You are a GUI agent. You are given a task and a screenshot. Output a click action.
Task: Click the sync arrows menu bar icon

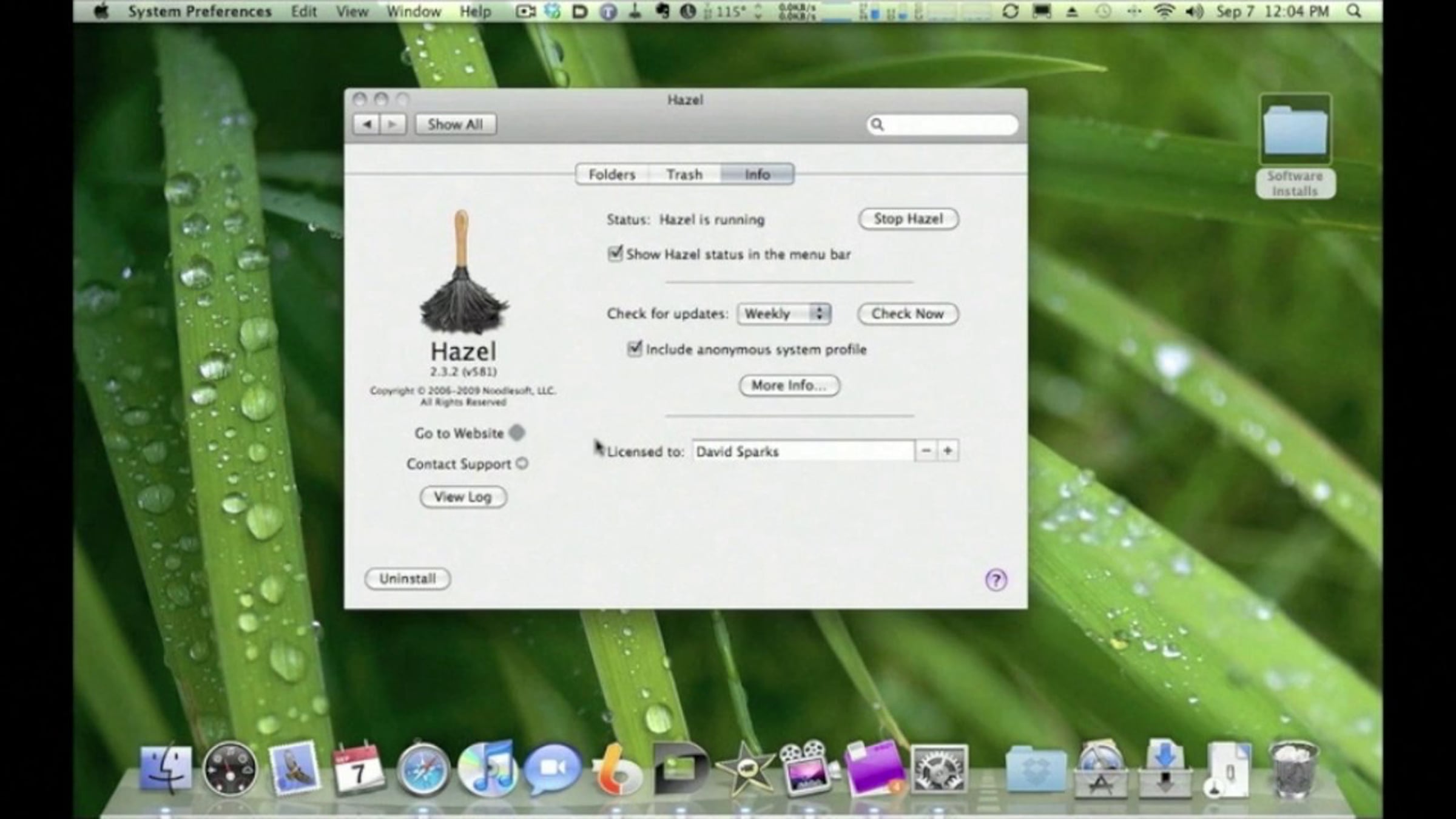(x=1010, y=11)
